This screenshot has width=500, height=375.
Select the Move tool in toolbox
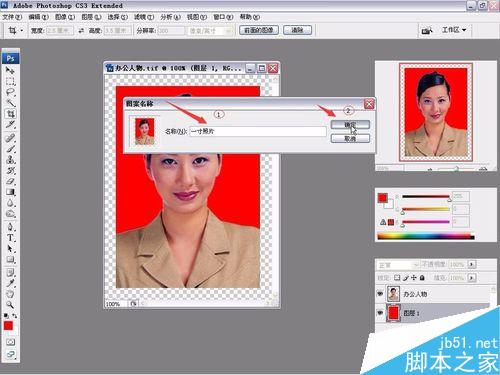10,71
